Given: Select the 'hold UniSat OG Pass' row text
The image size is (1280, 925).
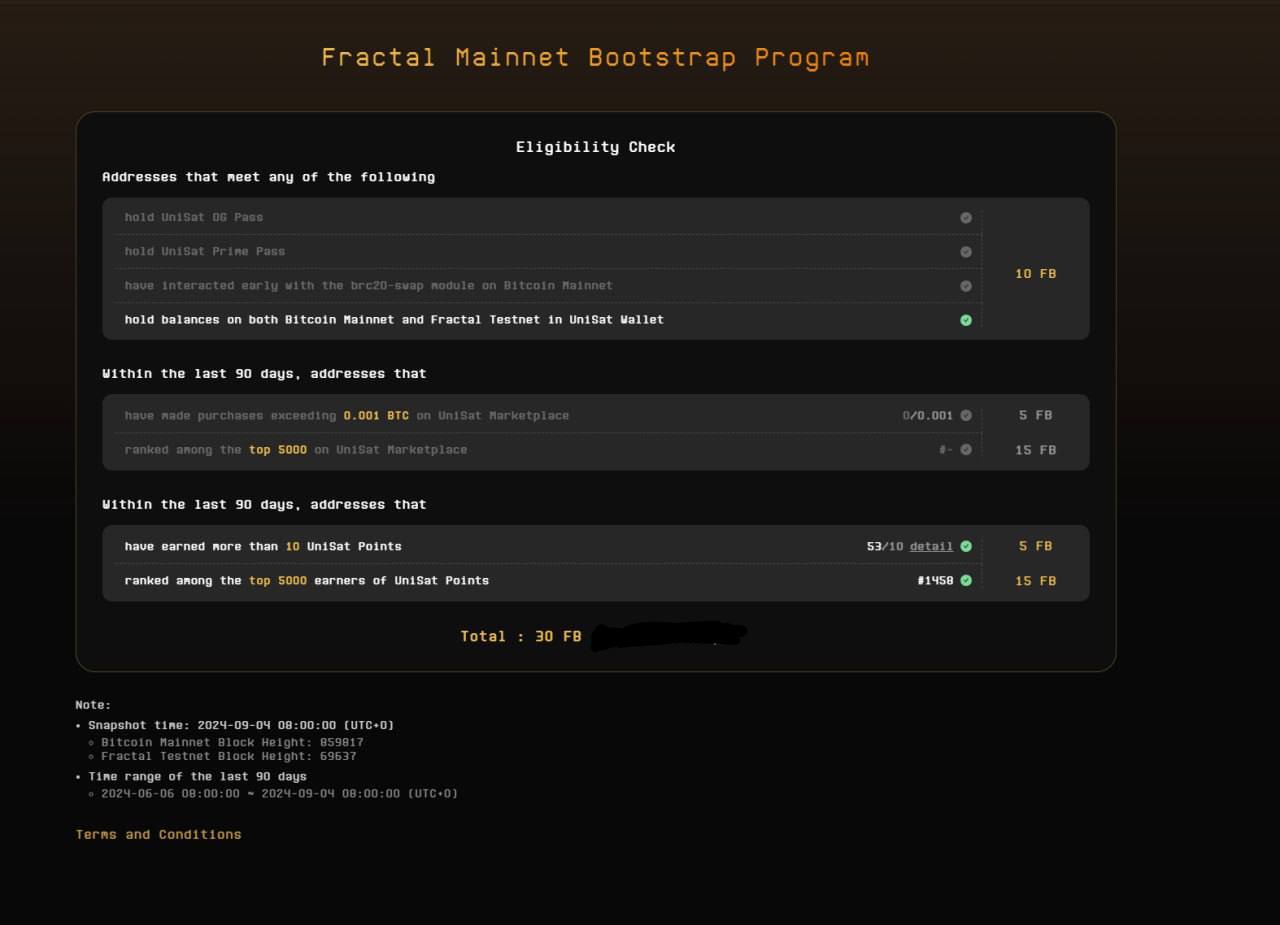Looking at the screenshot, I should [194, 218].
